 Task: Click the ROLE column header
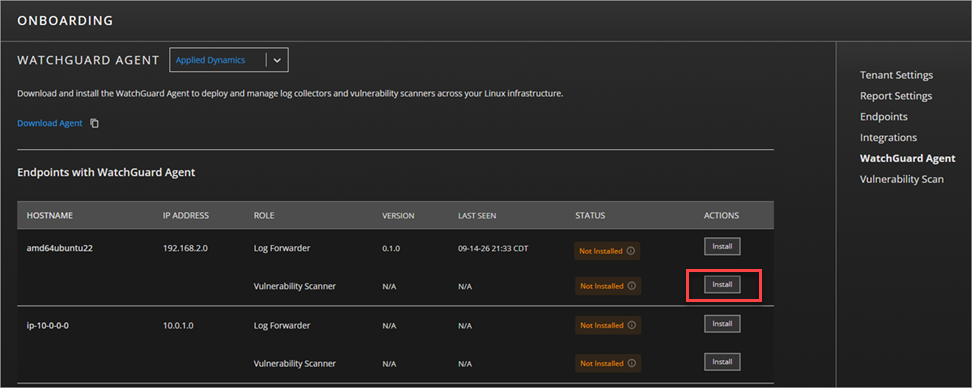(264, 216)
